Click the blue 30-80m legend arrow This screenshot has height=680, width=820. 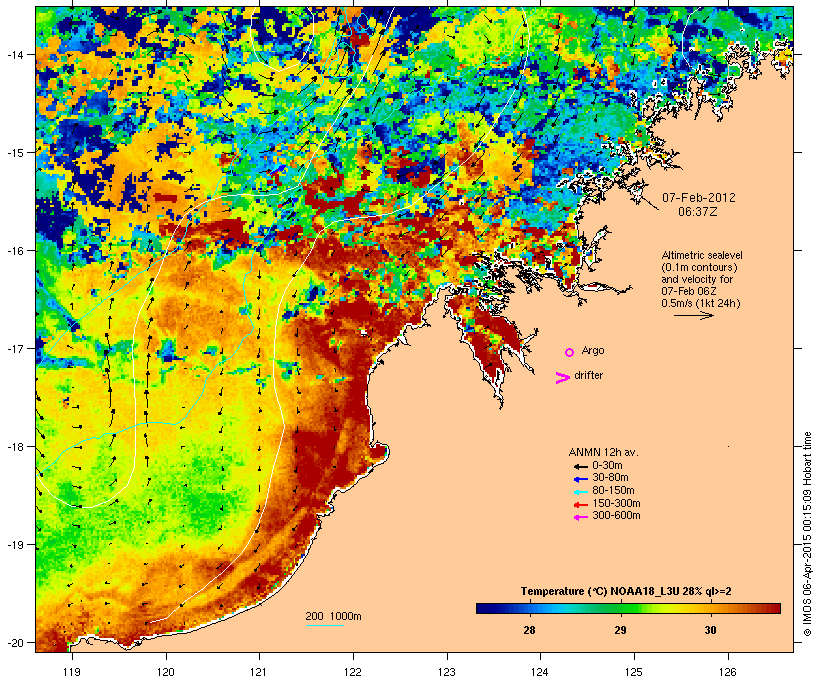(580, 479)
